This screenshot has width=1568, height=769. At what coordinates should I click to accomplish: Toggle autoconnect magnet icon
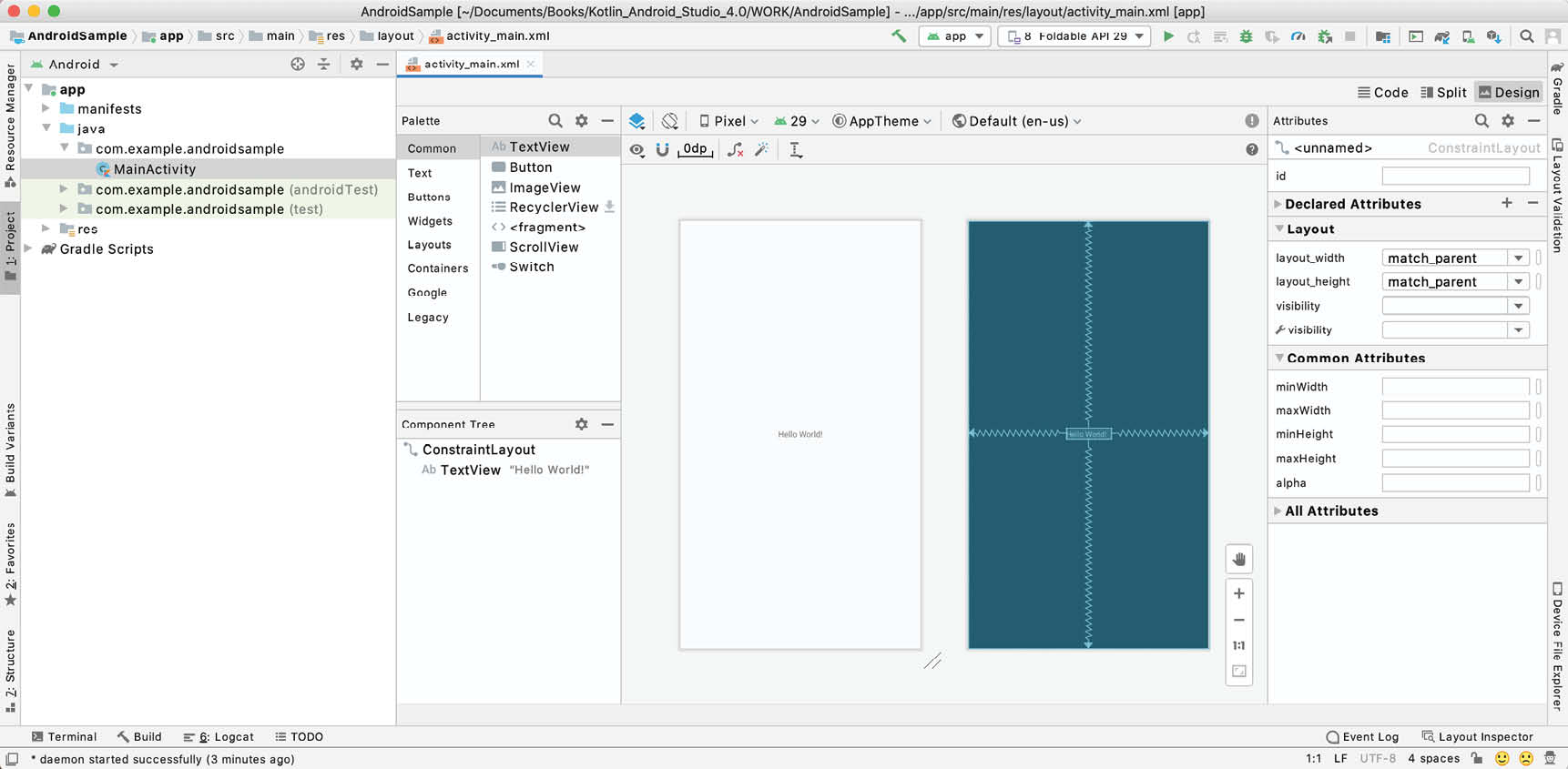662,149
